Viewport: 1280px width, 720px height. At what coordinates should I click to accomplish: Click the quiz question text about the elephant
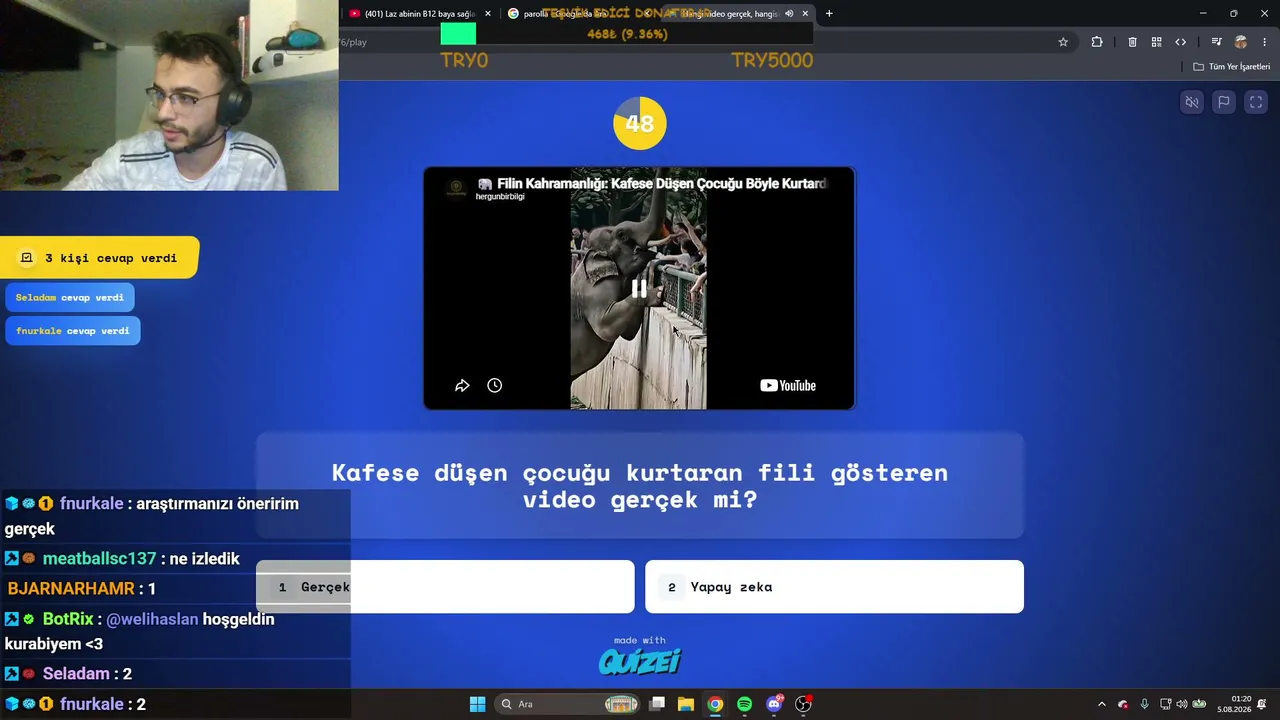[640, 486]
